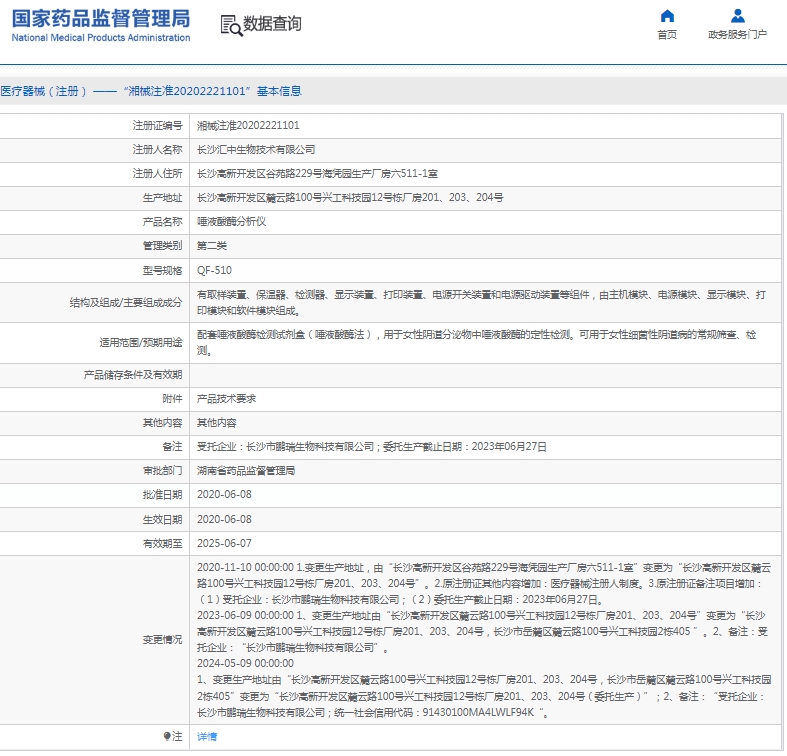
Task: Select remark text 受托企业：长沙市鹏瑞生物科技有限公司
Action: pos(286,447)
